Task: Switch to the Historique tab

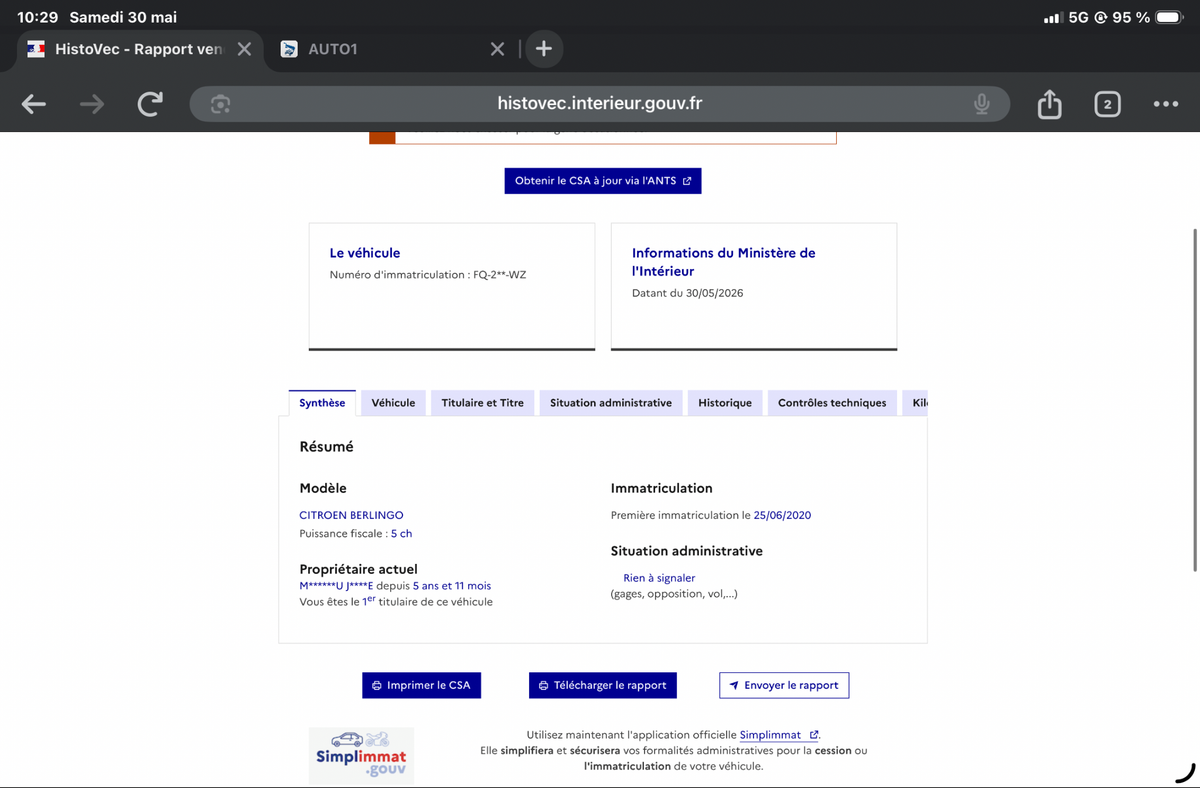Action: click(x=725, y=403)
